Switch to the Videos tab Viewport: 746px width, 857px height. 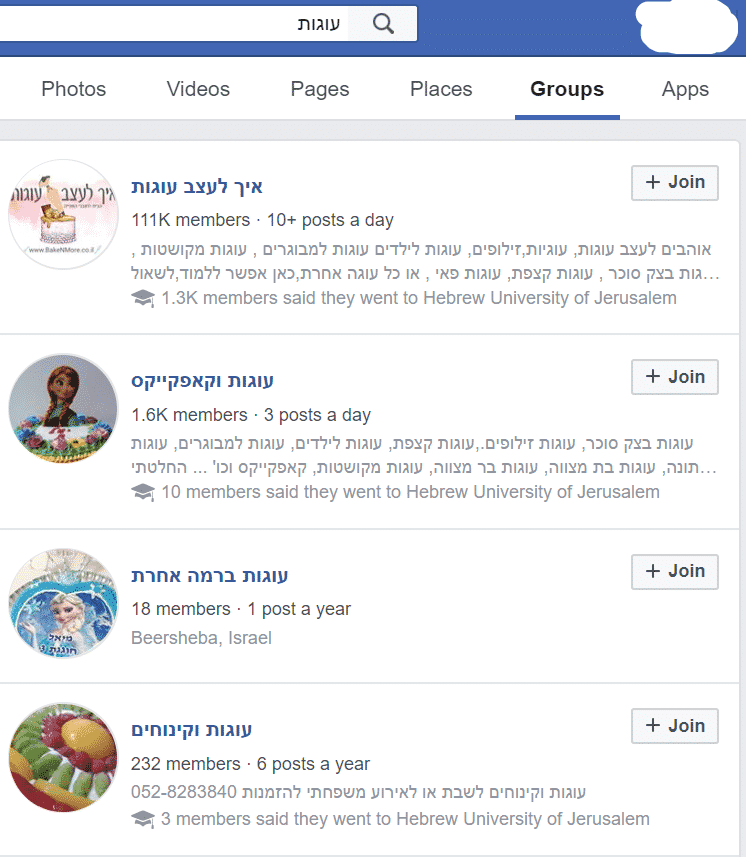(198, 89)
